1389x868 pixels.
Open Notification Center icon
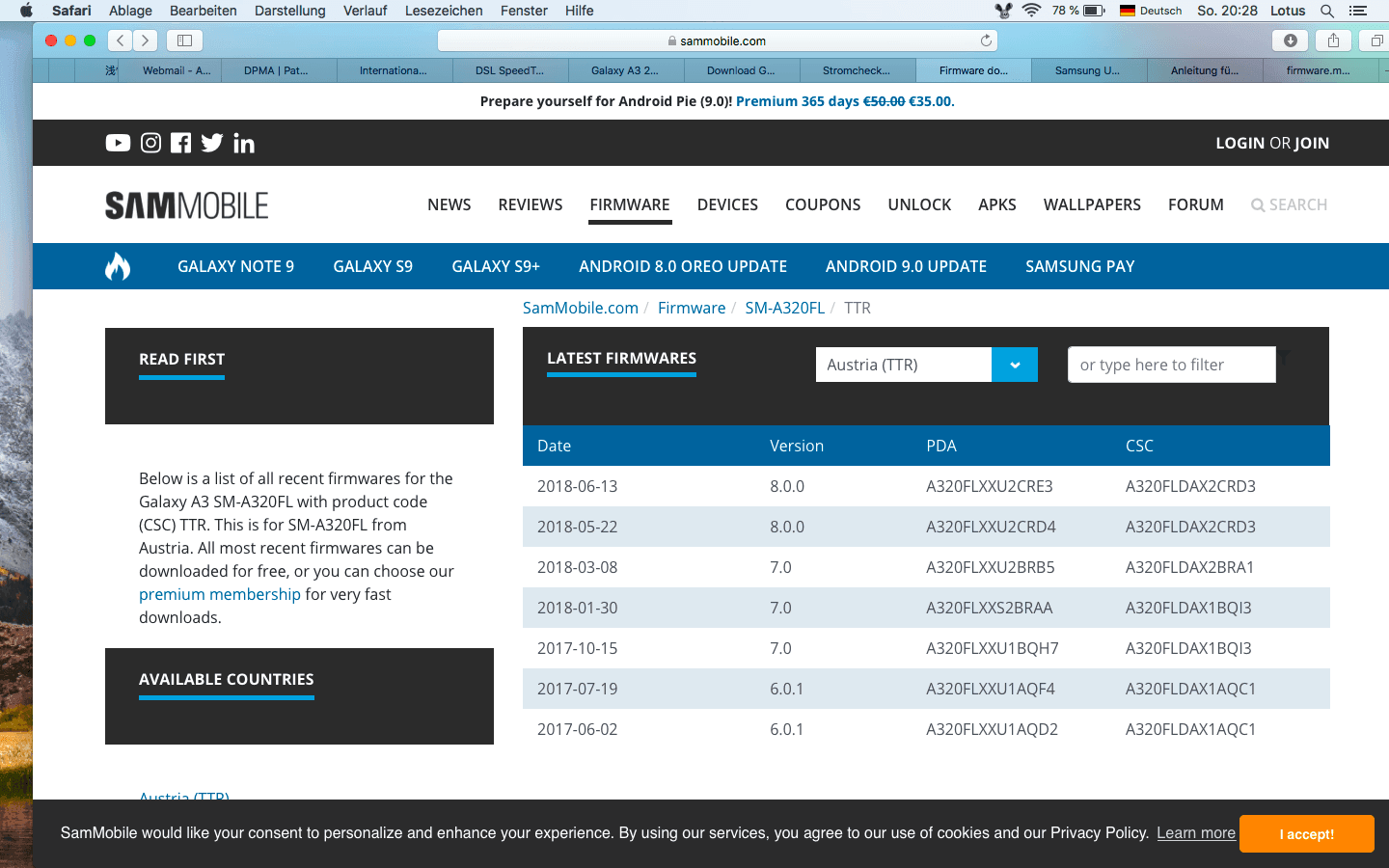(1358, 11)
